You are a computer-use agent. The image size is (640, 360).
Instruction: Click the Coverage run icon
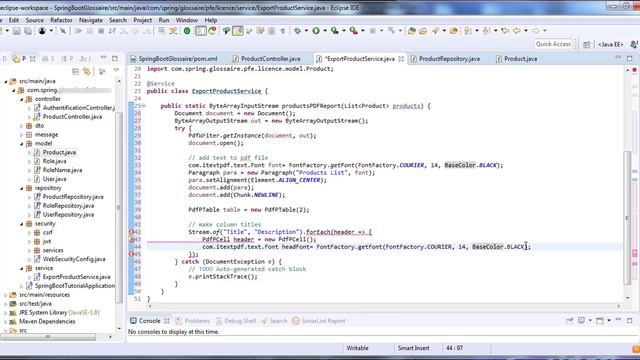pyautogui.click(x=335, y=31)
